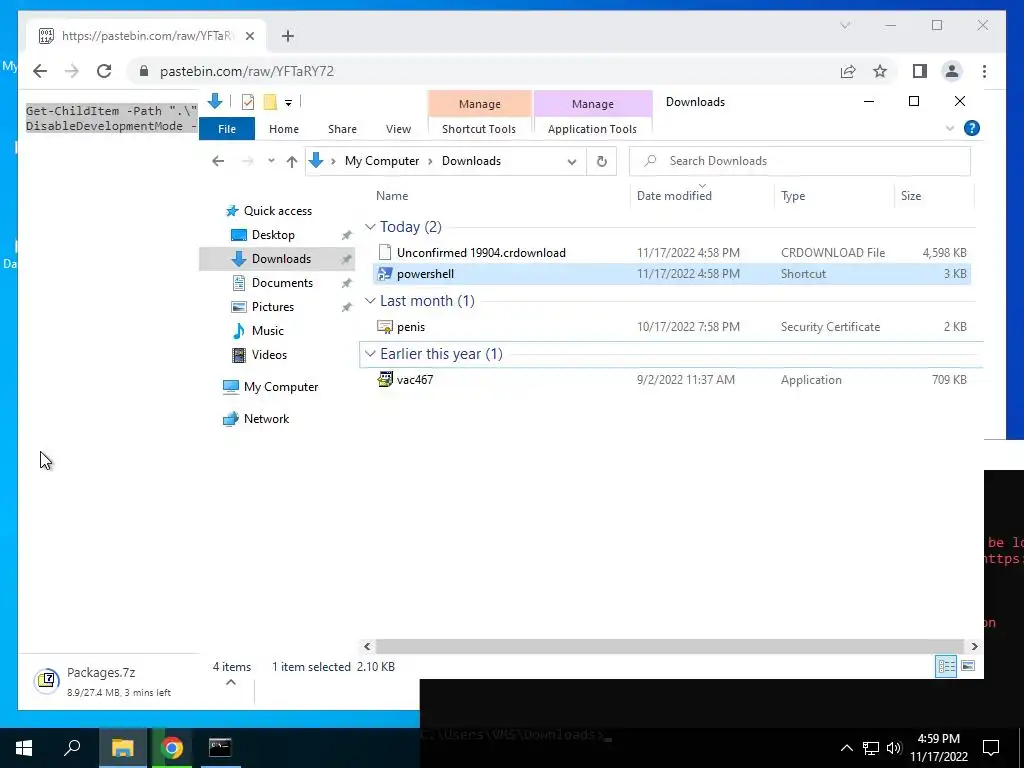Image resolution: width=1024 pixels, height=768 pixels.
Task: Open Chrome three-dot menu
Action: click(984, 71)
